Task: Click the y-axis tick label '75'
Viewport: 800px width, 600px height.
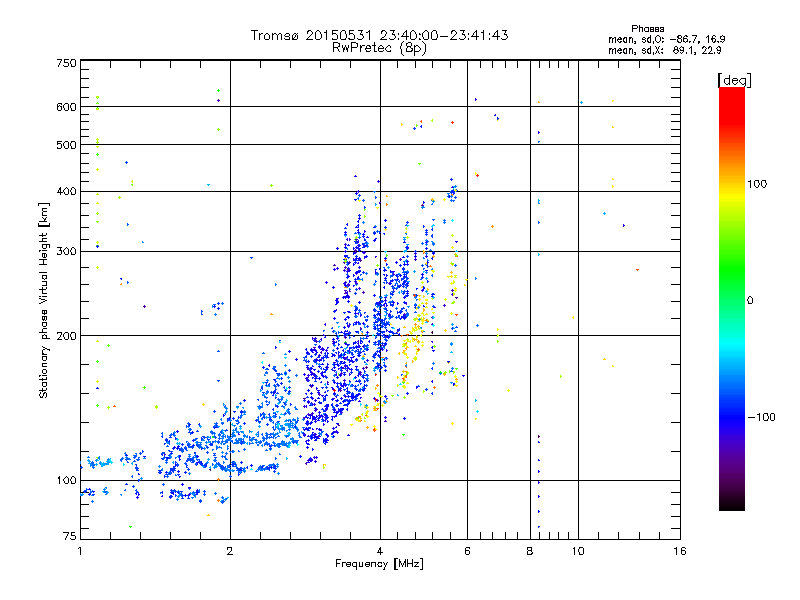Action: point(70,535)
